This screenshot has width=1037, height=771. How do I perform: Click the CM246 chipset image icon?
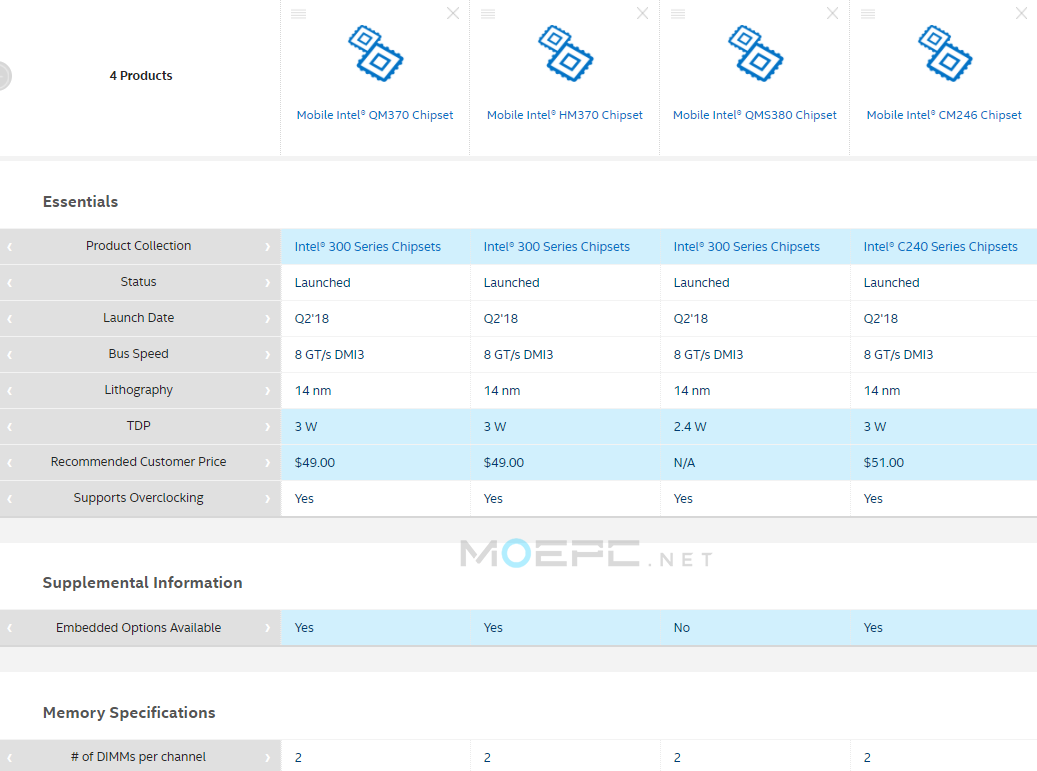(945, 54)
